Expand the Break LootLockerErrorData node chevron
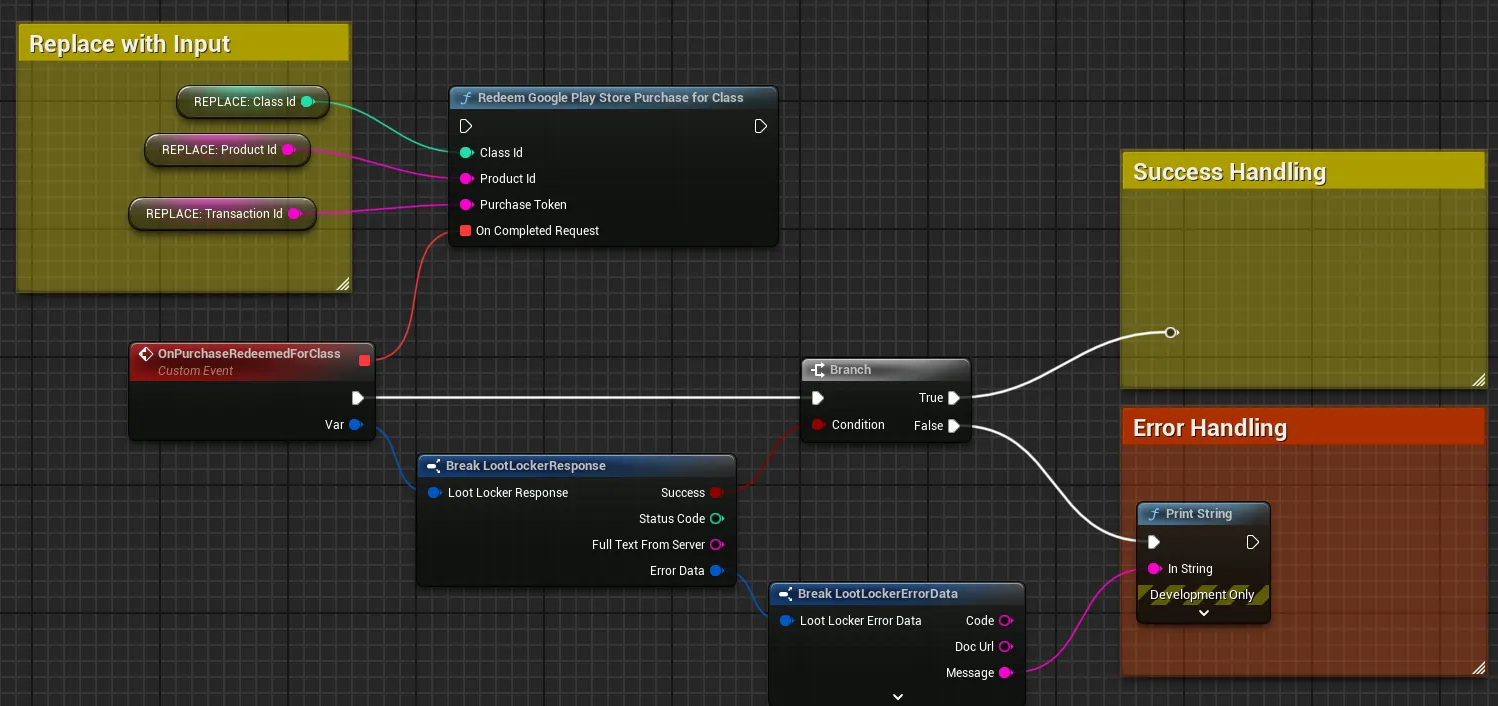This screenshot has height=706, width=1498. pos(898,696)
